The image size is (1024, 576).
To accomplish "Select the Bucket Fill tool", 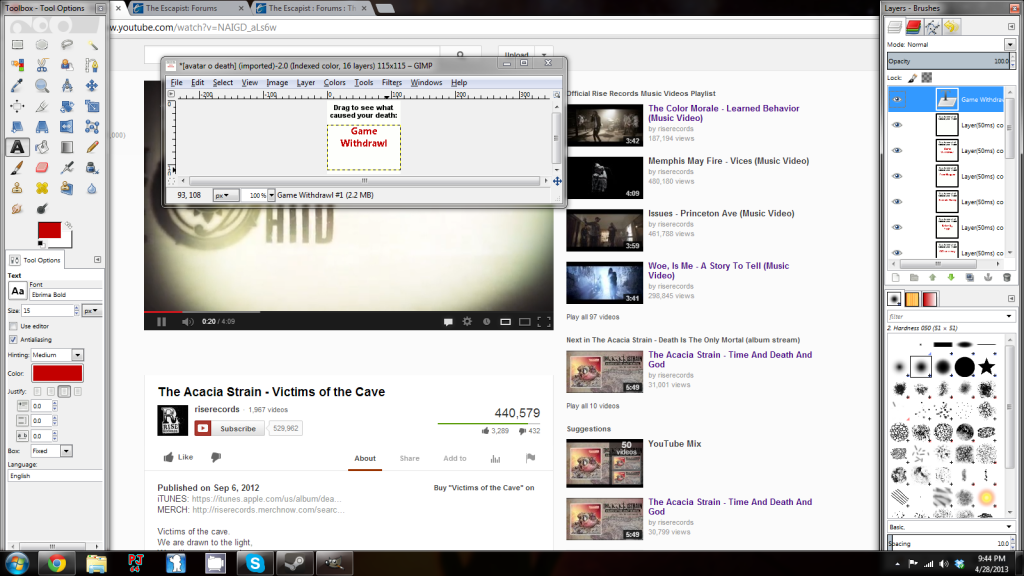I will coord(42,147).
